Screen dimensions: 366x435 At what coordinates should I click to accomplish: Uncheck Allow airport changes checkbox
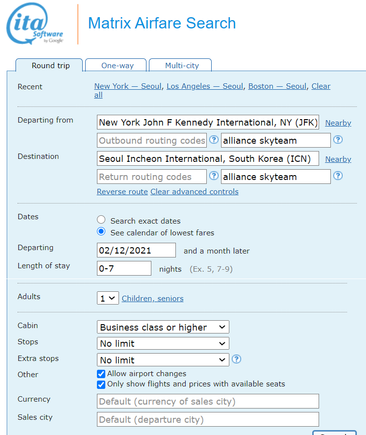click(101, 374)
